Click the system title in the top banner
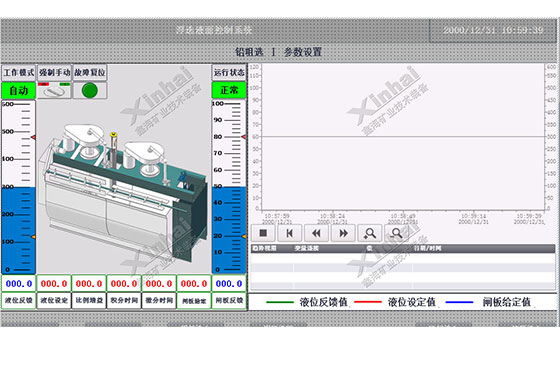This screenshot has width=560, height=366. [214, 30]
